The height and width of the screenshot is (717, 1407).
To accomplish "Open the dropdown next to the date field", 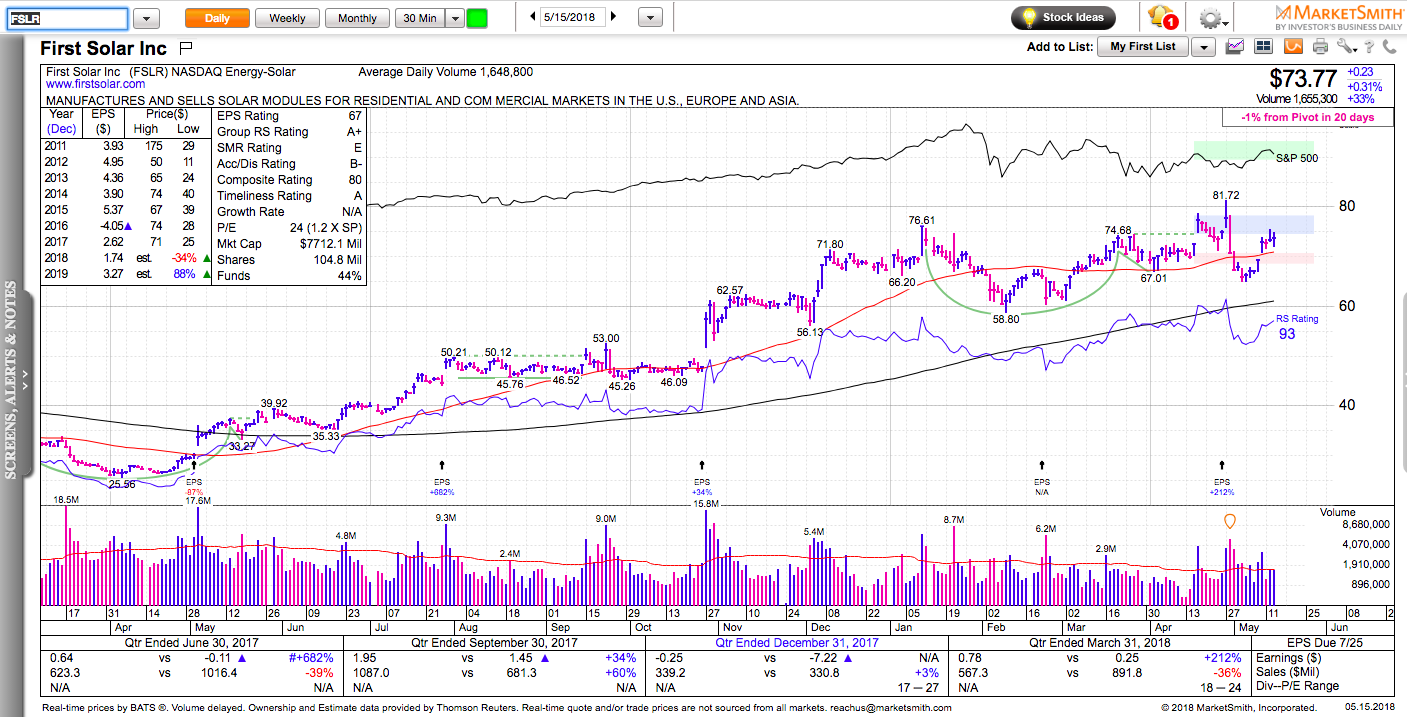I will [650, 18].
